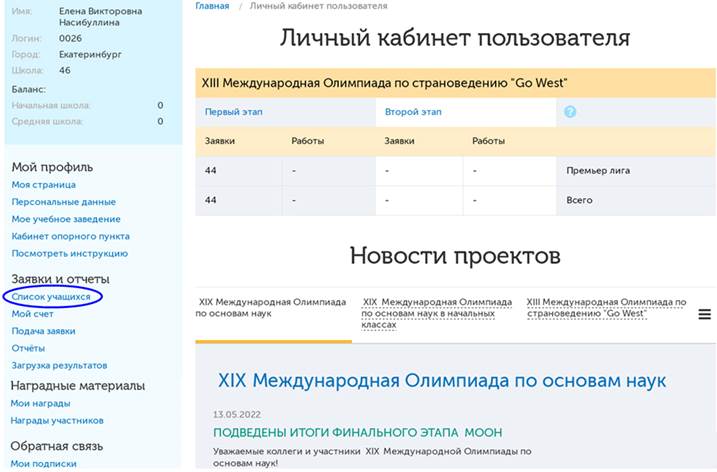Click Премьер лига row label
The image size is (717, 472).
tap(598, 171)
